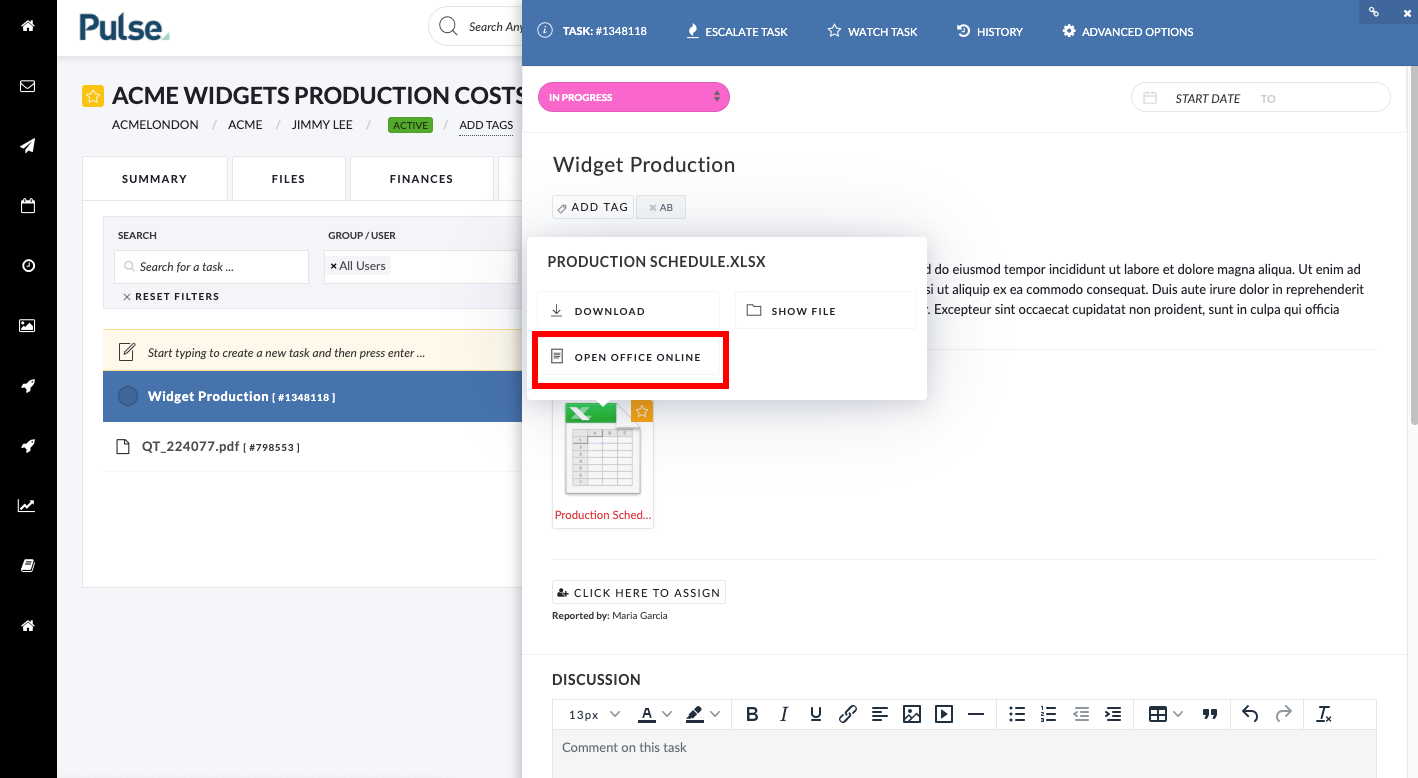This screenshot has height=778, width=1418.
Task: Insert a horizontal rule
Action: point(976,714)
